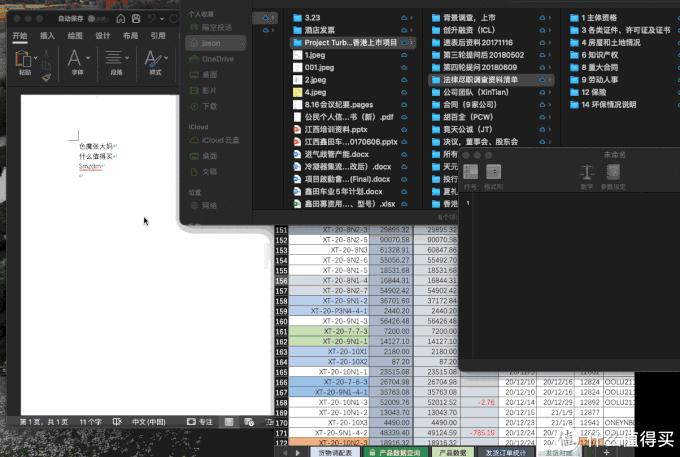The height and width of the screenshot is (457, 680).
Task: Switch to the 货物调配表 sheet tab in Excel
Action: click(335, 452)
